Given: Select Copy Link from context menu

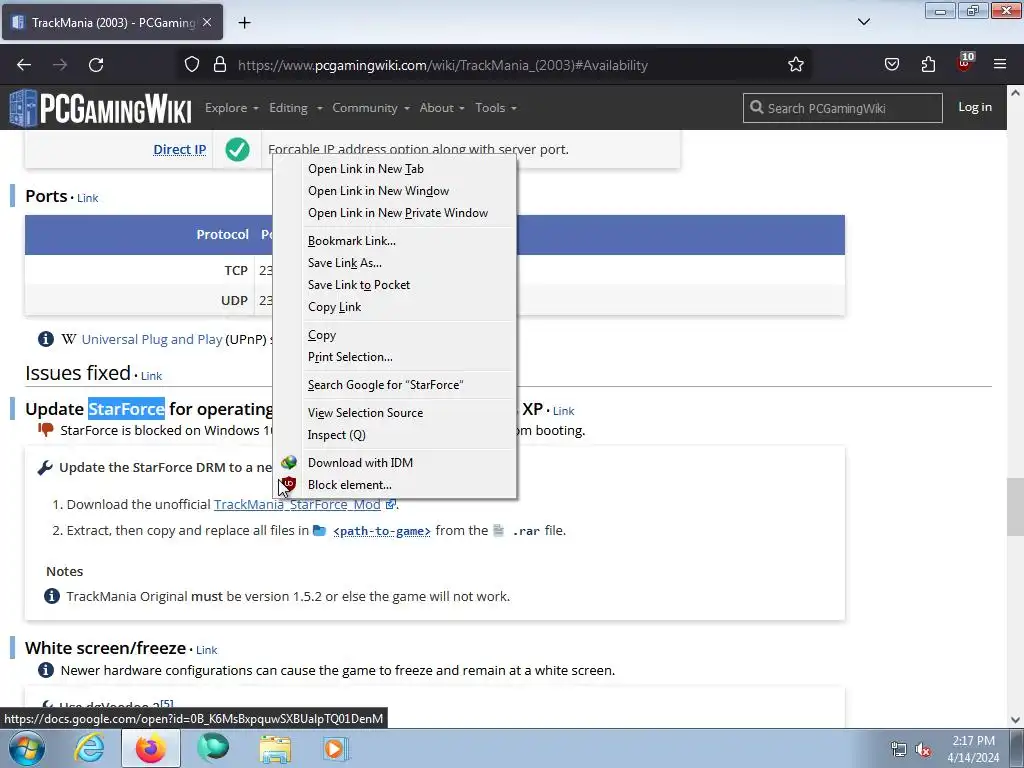Looking at the screenshot, I should point(394,307).
